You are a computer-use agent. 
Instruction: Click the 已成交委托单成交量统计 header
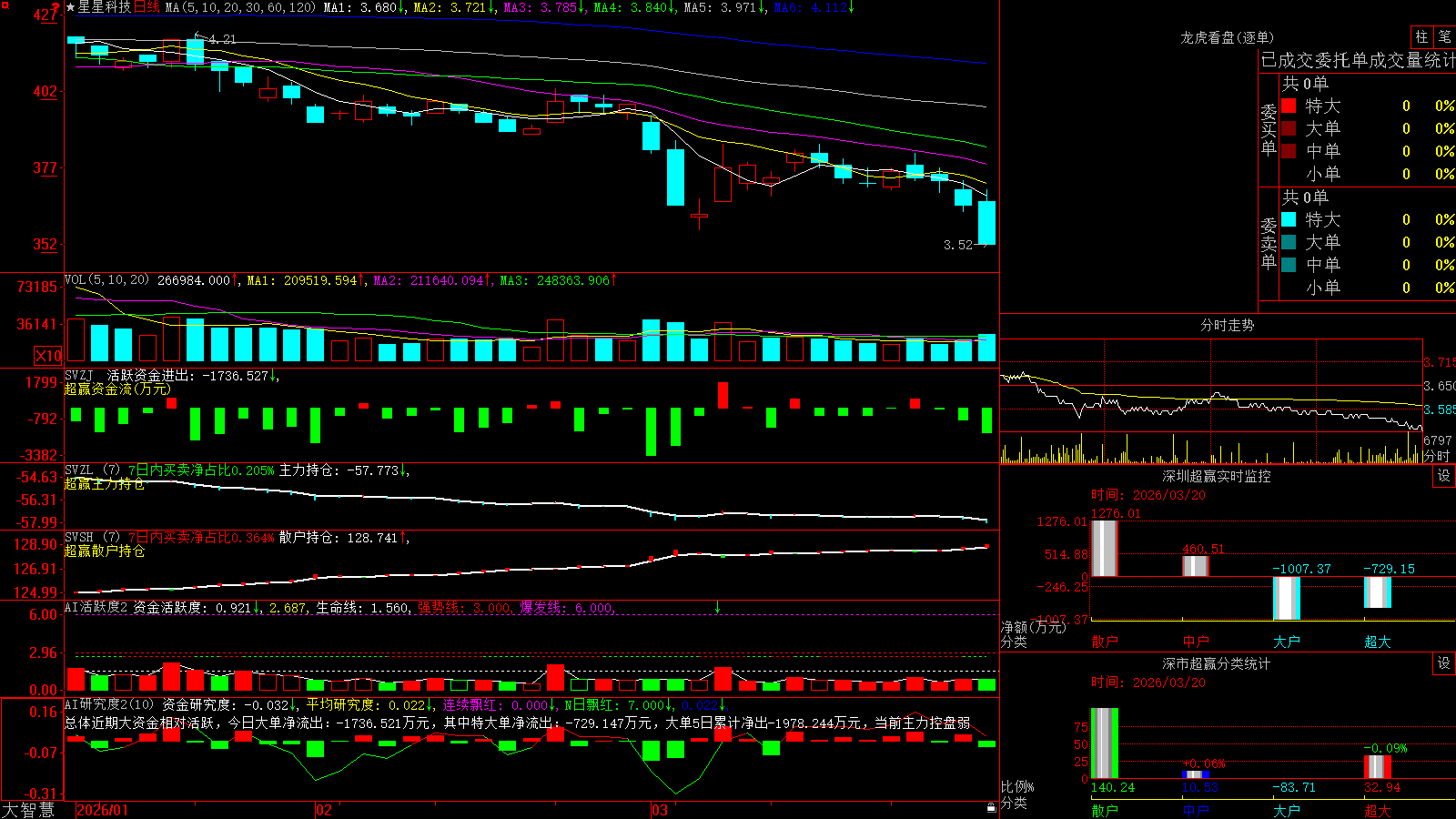click(1358, 60)
